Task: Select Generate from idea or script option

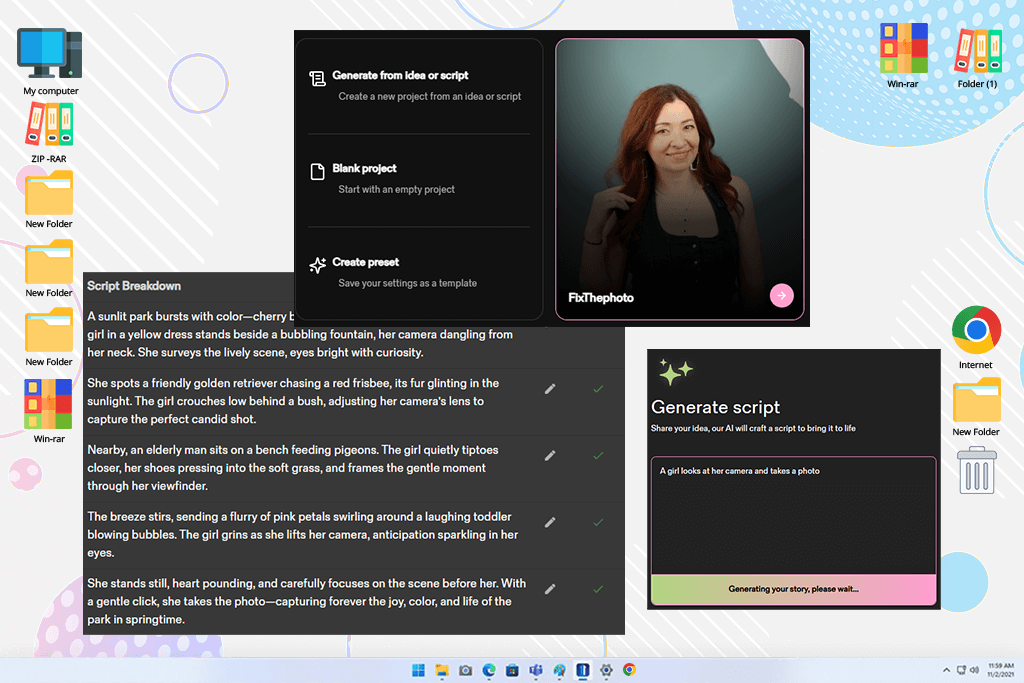Action: 419,86
